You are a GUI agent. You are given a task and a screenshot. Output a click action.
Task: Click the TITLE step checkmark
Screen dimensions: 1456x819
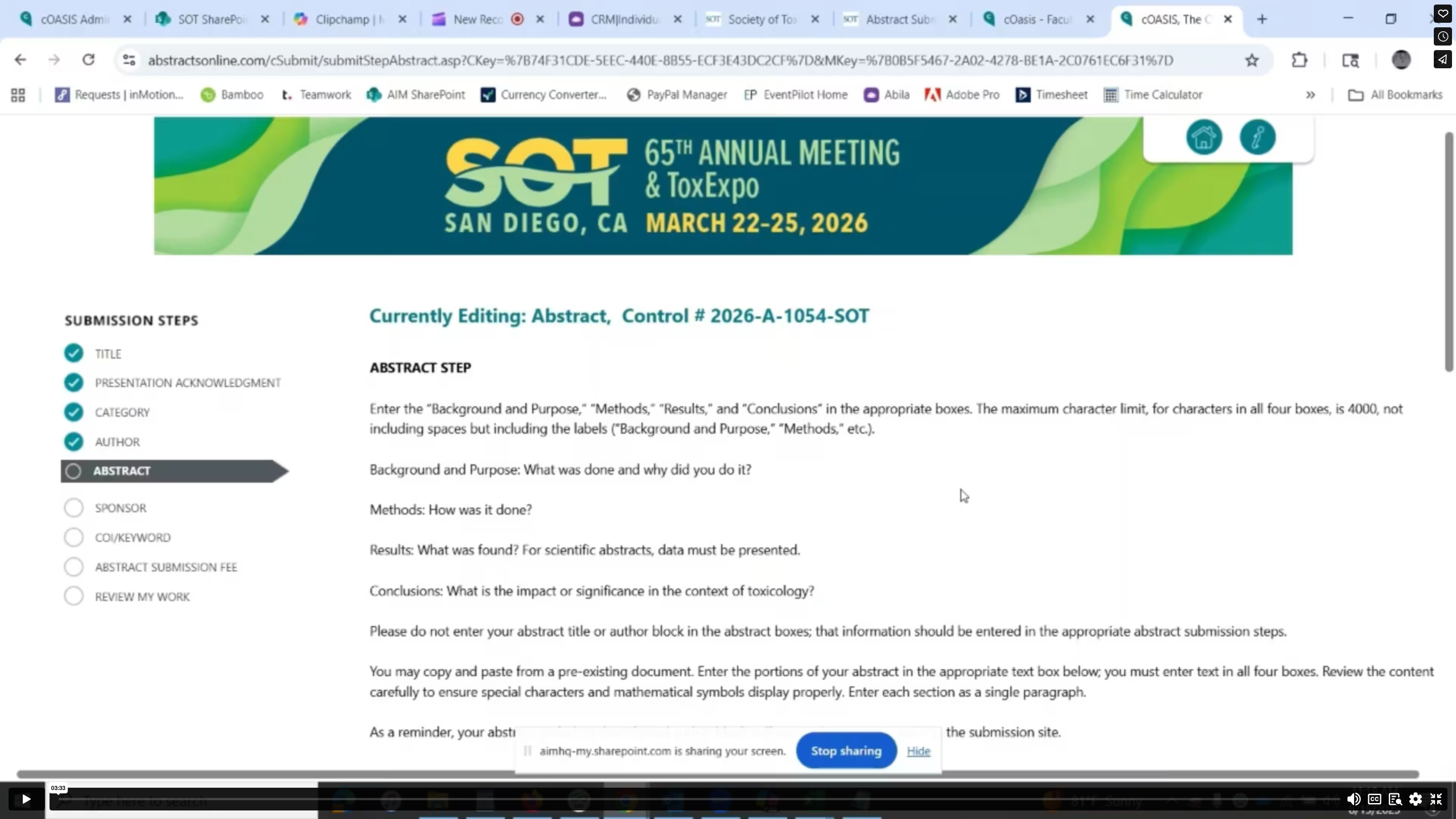tap(73, 353)
